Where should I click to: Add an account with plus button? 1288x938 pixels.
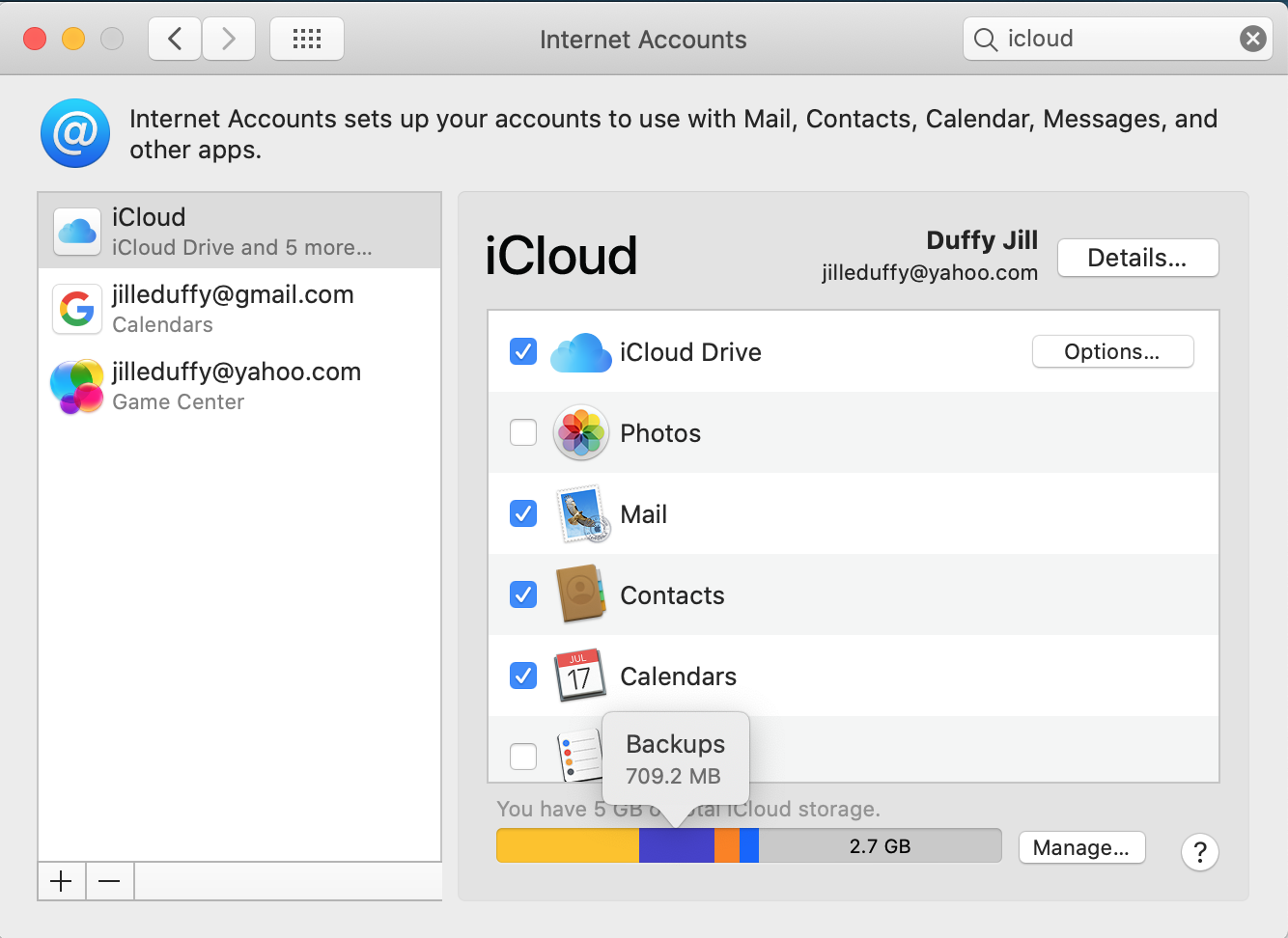pyautogui.click(x=61, y=881)
